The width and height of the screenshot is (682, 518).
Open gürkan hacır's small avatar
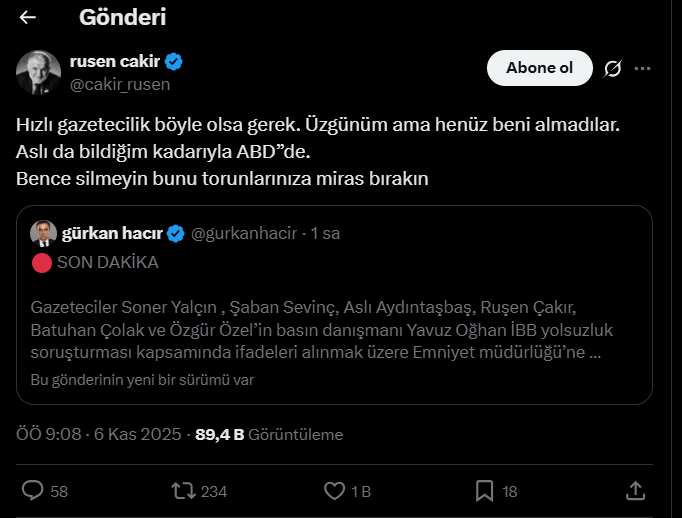coord(44,233)
